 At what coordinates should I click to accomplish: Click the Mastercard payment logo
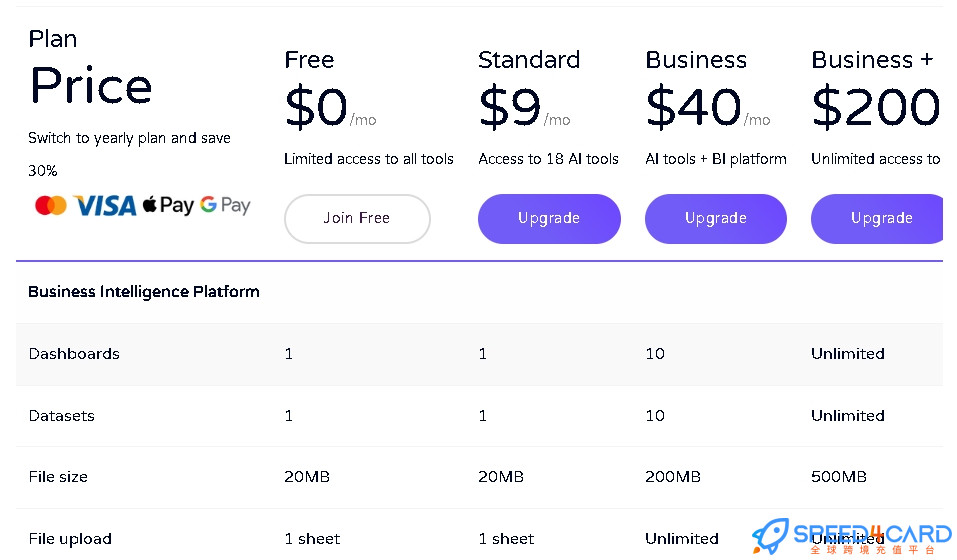[x=51, y=206]
